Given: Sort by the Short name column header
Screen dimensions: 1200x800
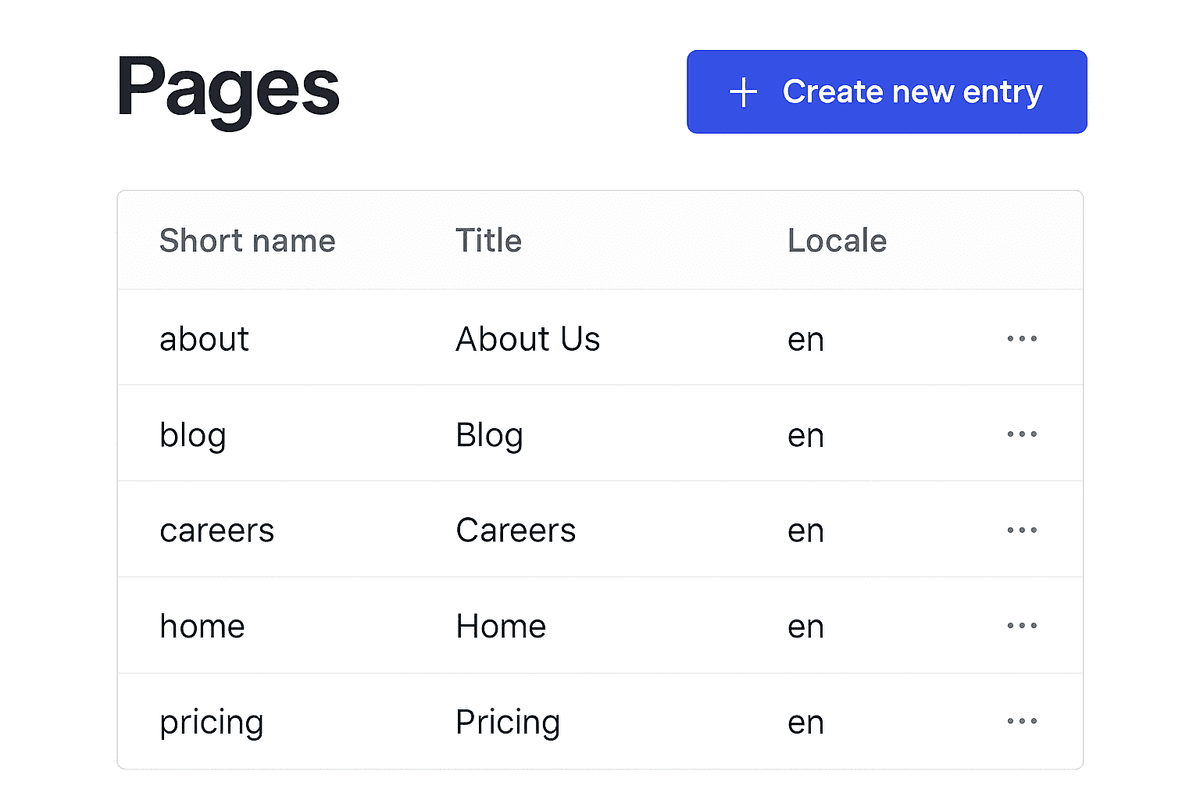Looking at the screenshot, I should pos(247,241).
